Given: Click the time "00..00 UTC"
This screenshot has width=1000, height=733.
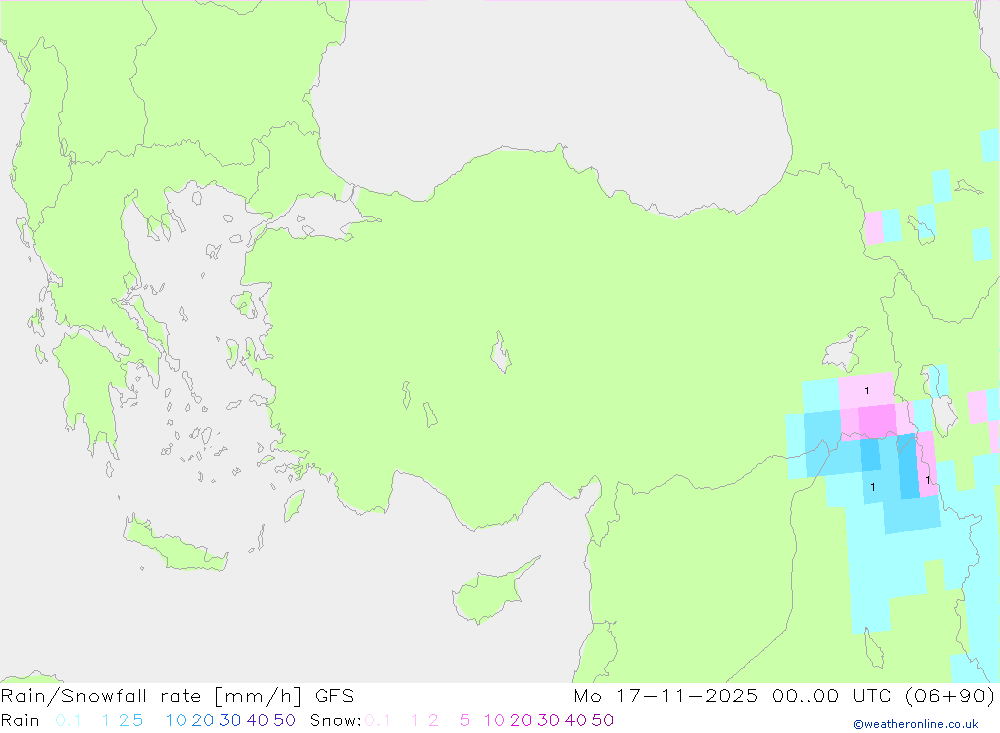Looking at the screenshot, I should coord(834,696).
